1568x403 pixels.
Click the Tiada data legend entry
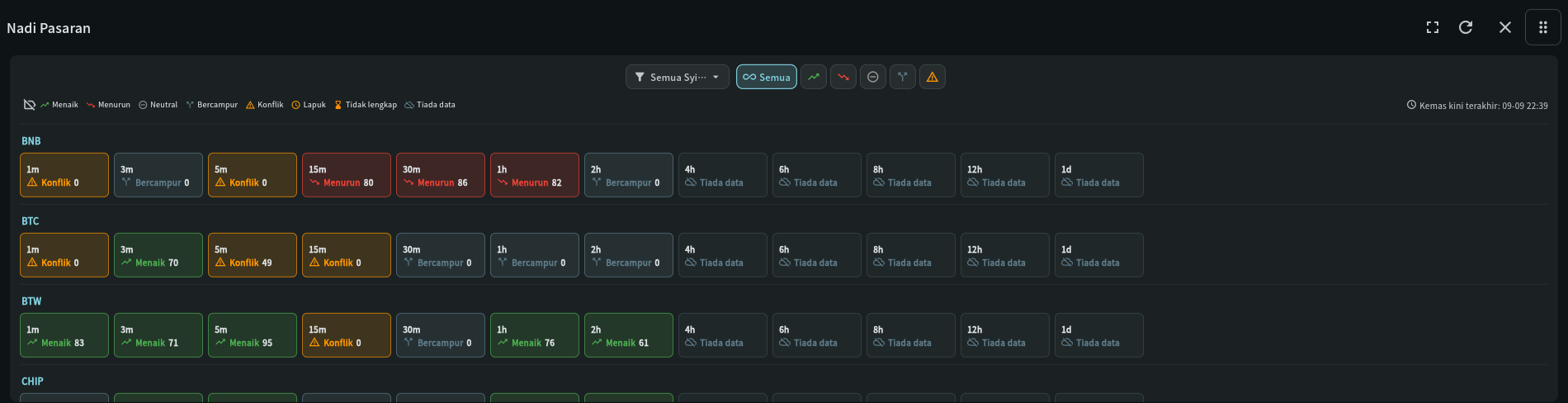pyautogui.click(x=430, y=105)
